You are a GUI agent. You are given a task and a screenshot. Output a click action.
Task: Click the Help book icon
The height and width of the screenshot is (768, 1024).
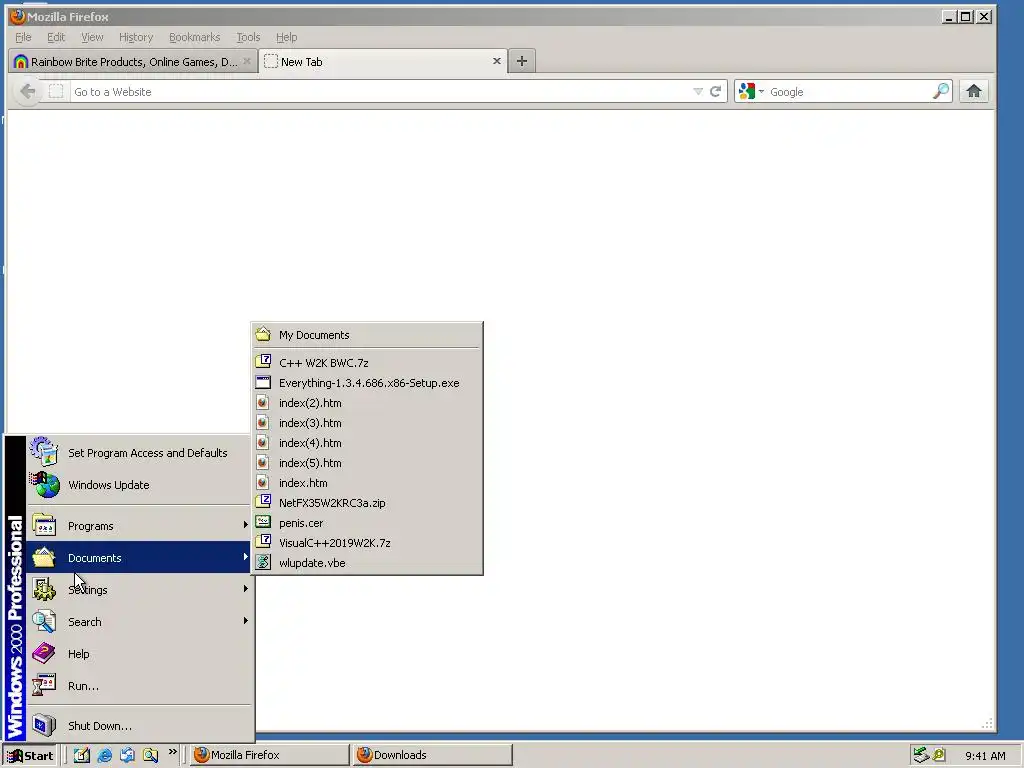(44, 653)
